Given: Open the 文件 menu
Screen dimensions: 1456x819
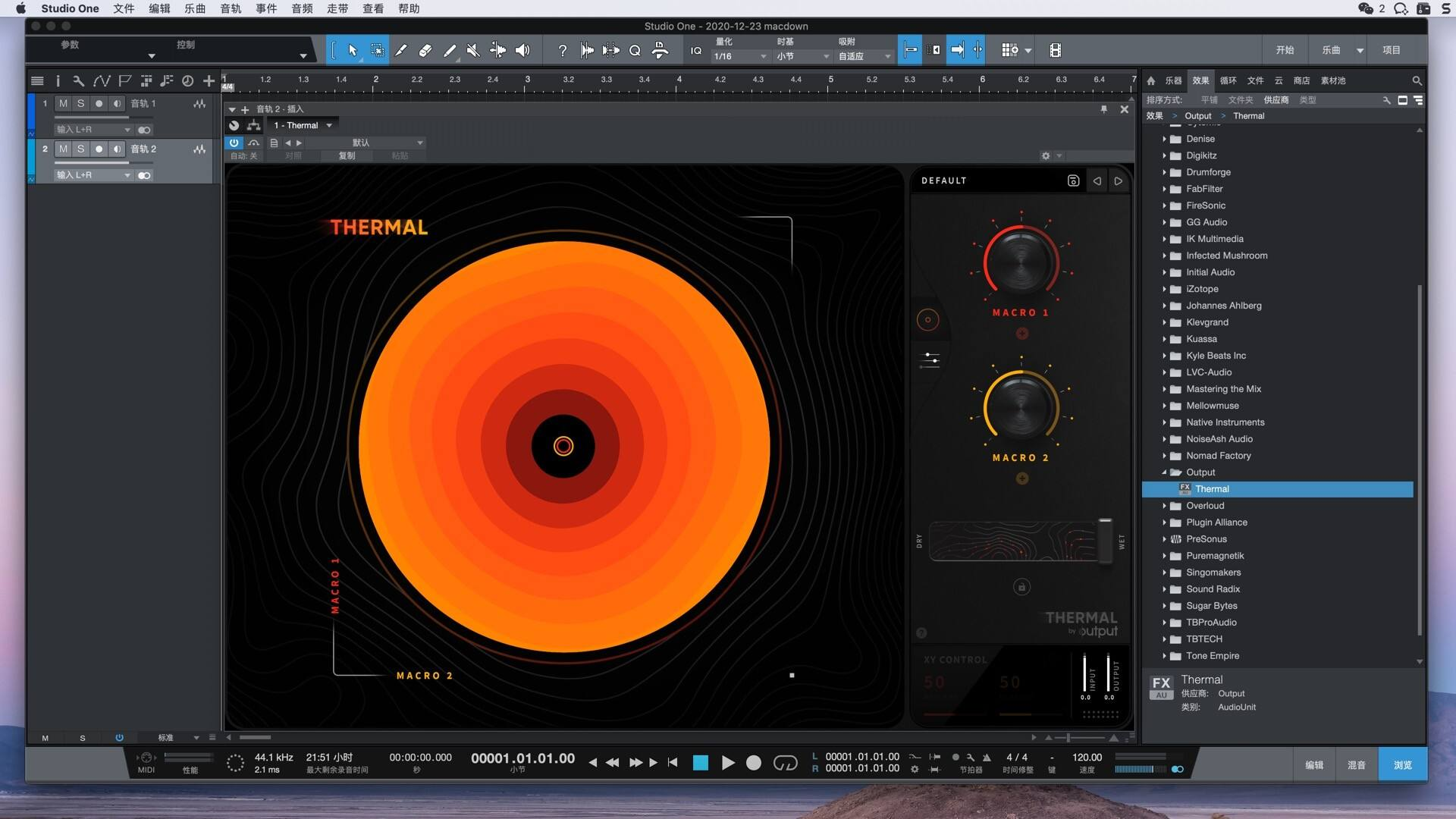Looking at the screenshot, I should click(124, 8).
